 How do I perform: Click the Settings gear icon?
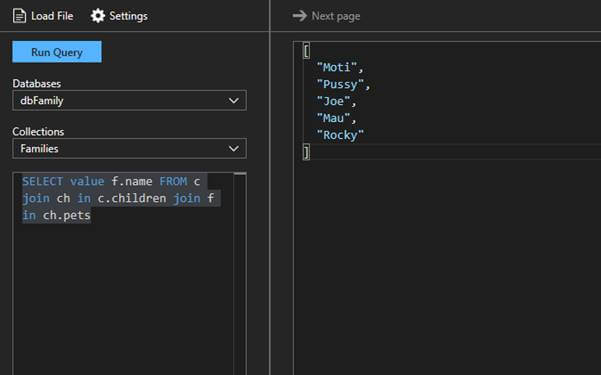tap(98, 16)
